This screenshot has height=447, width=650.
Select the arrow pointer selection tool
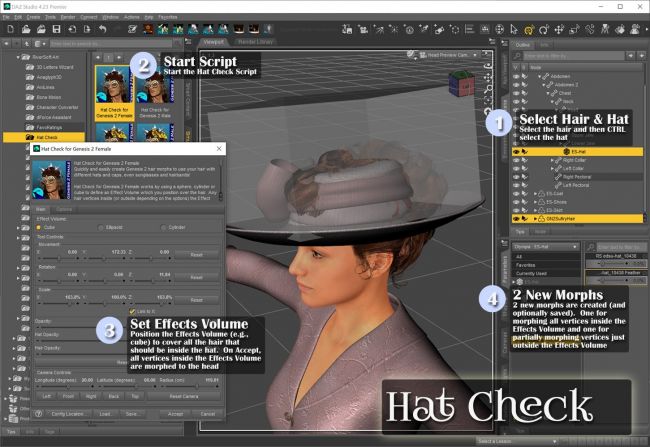coord(514,29)
